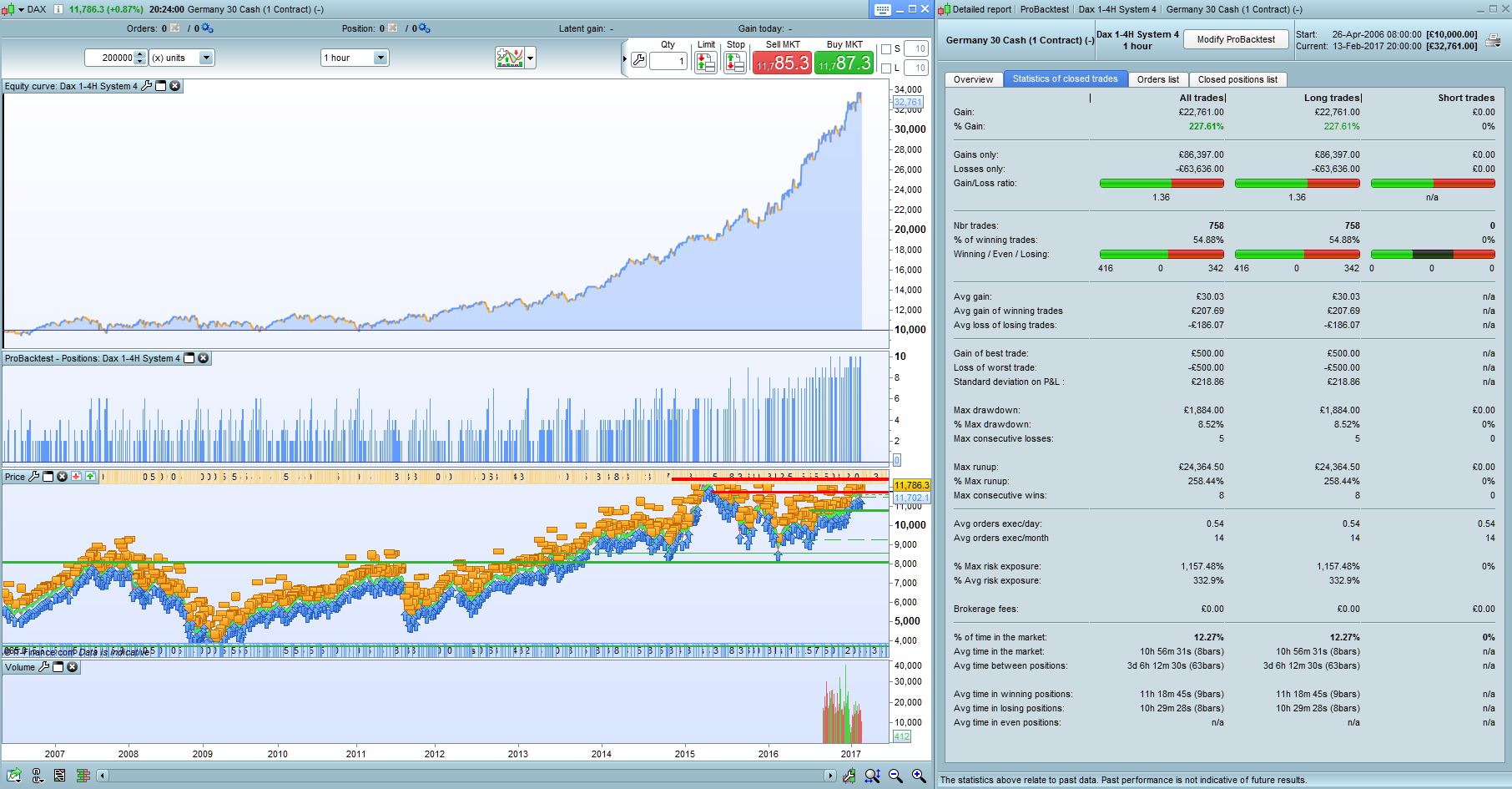
Task: Open the order panel wrench settings
Action: pyautogui.click(x=638, y=61)
